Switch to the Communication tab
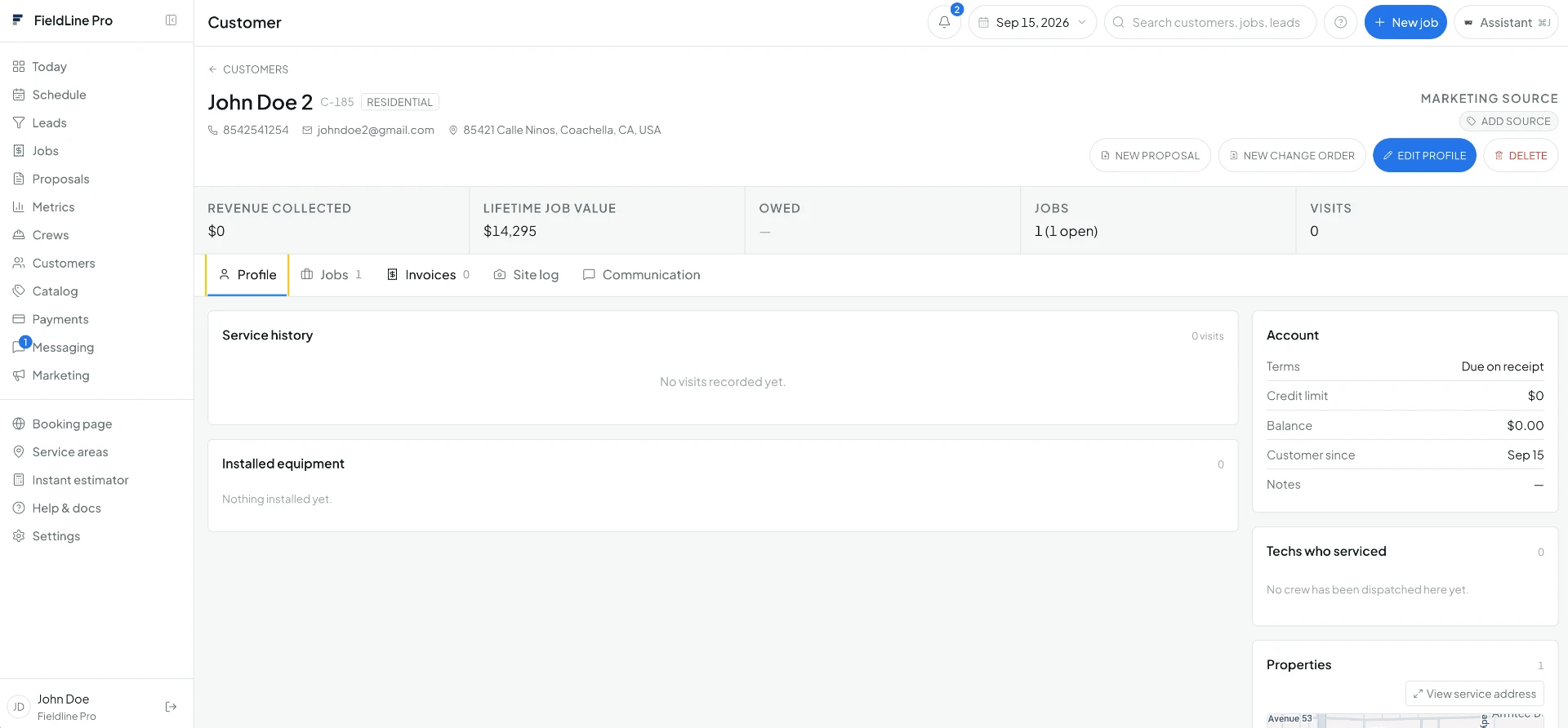The height and width of the screenshot is (728, 1568). point(641,275)
